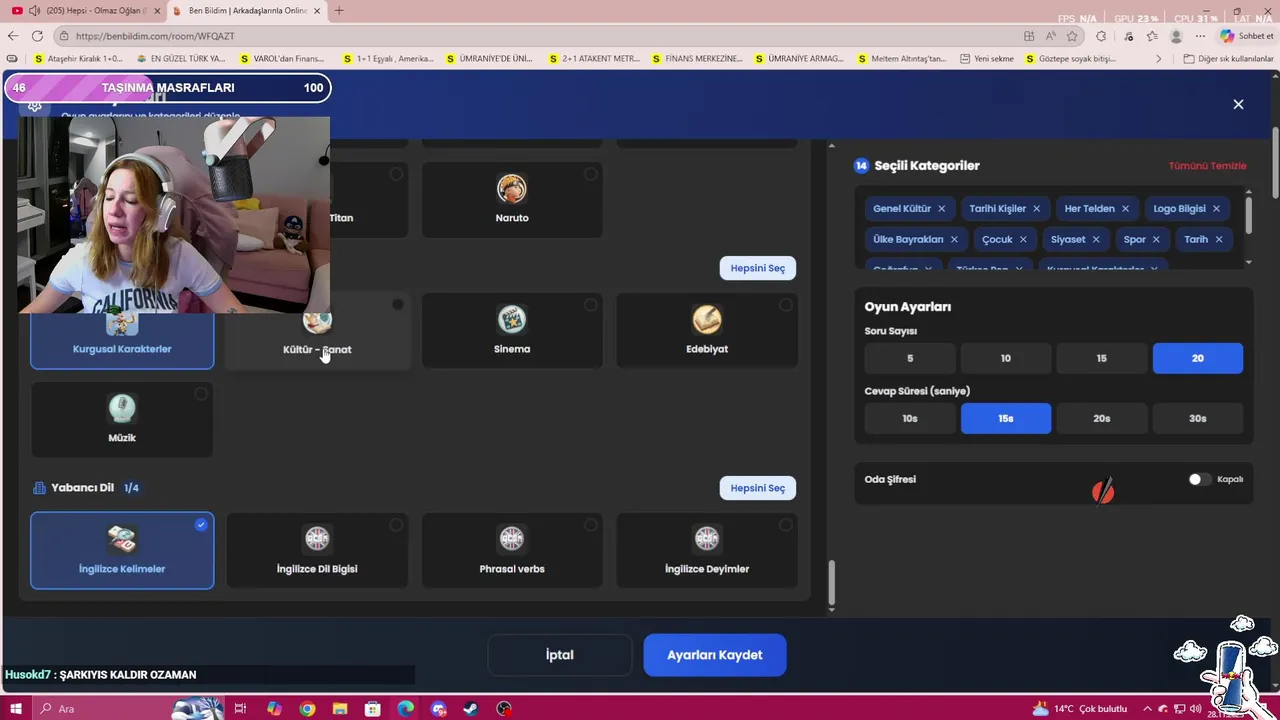Open the browser profile icon

1176,36
